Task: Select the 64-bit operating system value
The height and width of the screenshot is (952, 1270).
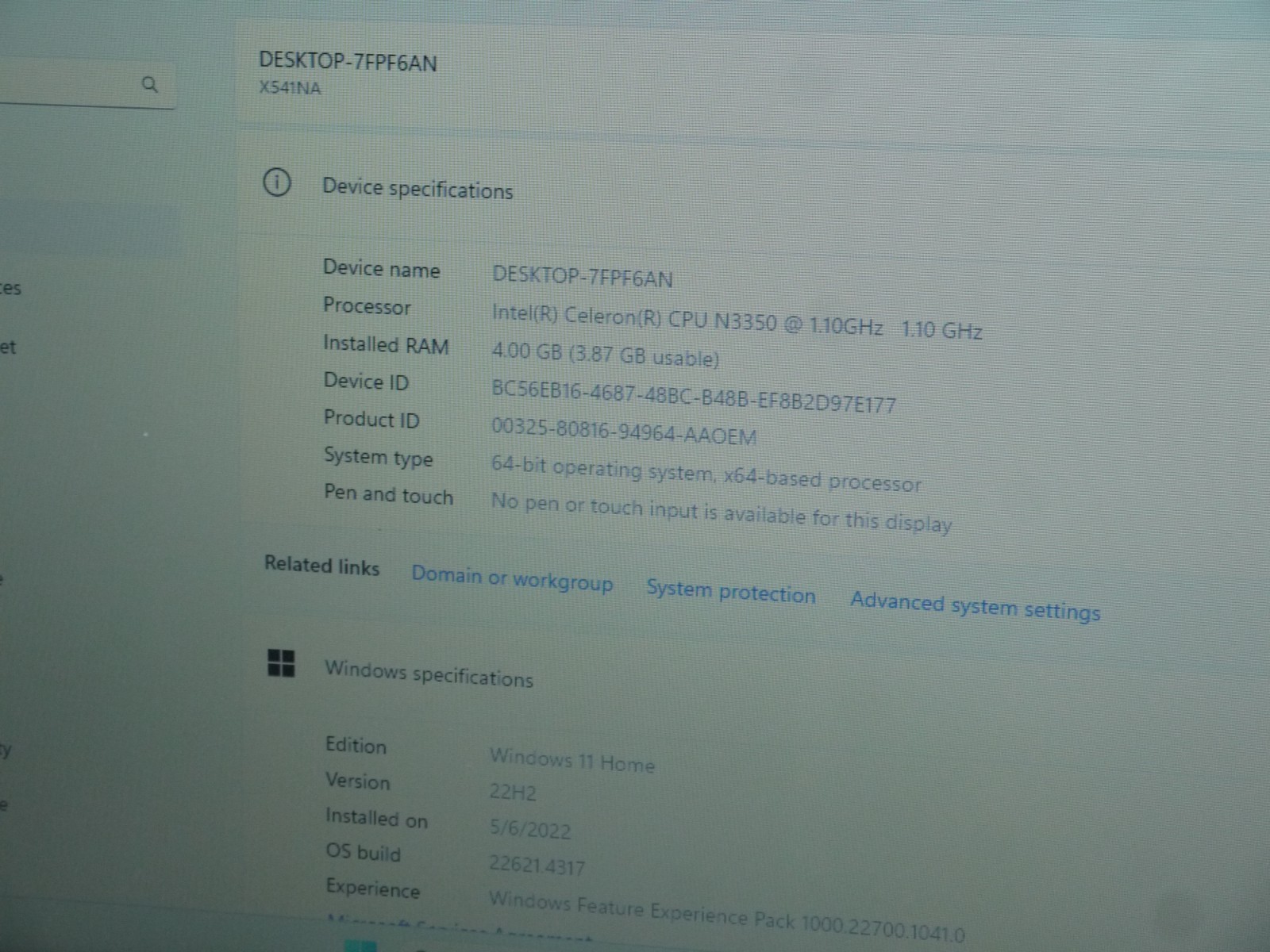Action: [x=706, y=474]
